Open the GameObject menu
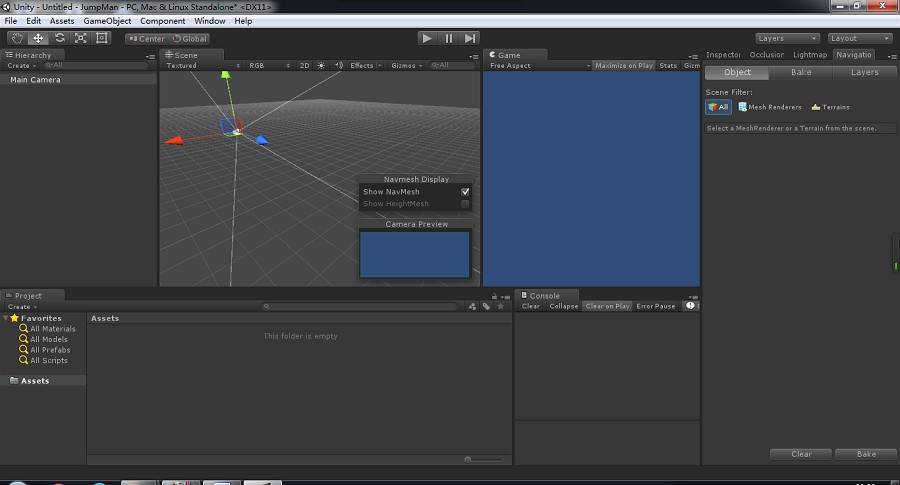 pyautogui.click(x=107, y=21)
